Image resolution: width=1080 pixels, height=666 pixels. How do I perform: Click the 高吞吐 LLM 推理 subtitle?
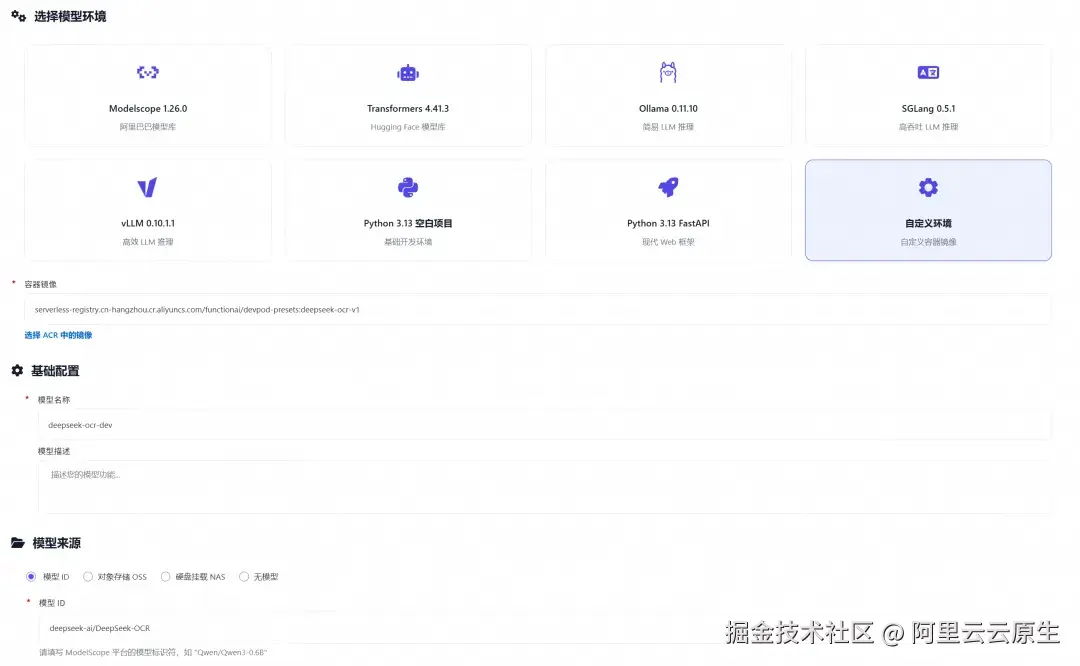point(928,127)
